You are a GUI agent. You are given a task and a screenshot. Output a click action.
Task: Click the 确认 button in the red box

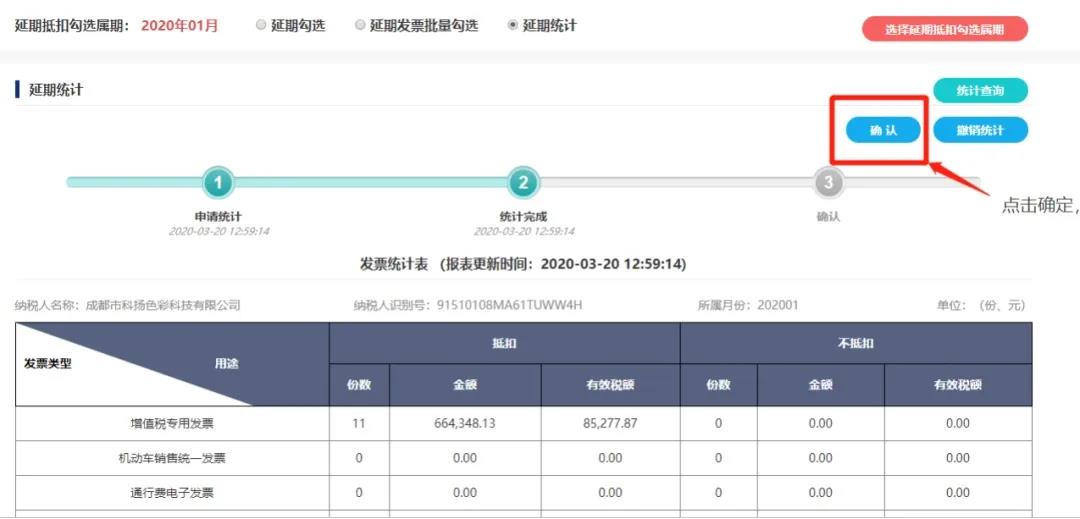click(883, 131)
